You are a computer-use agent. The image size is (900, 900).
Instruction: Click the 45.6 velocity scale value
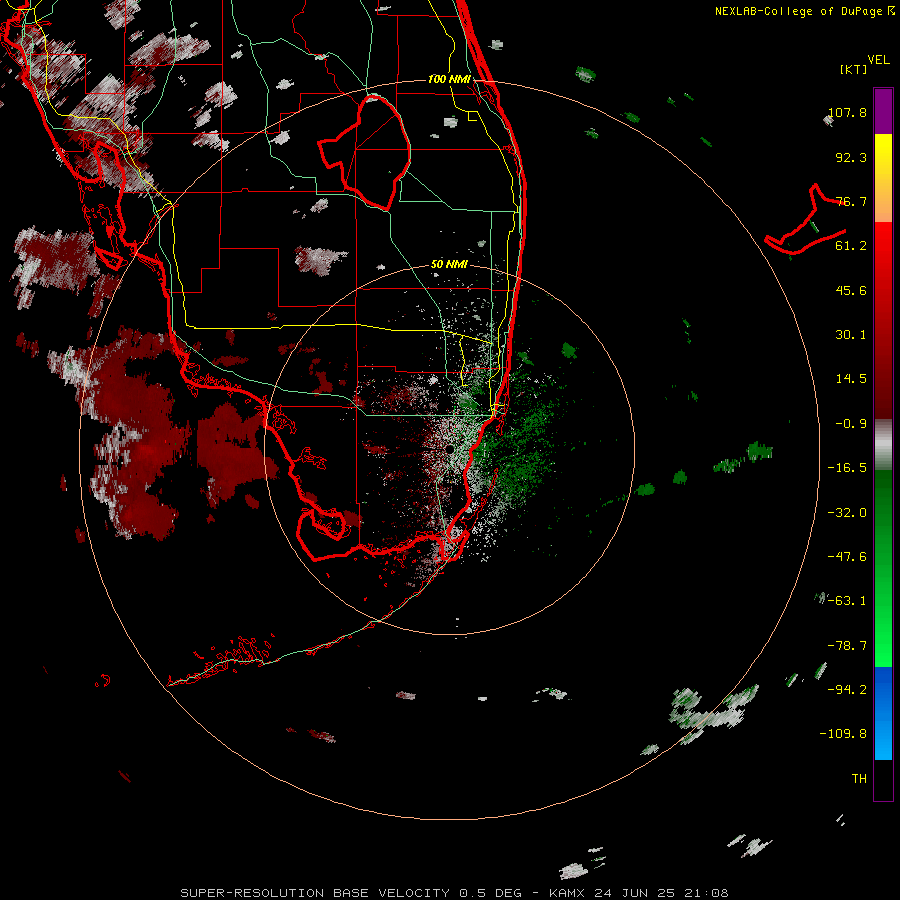(851, 290)
